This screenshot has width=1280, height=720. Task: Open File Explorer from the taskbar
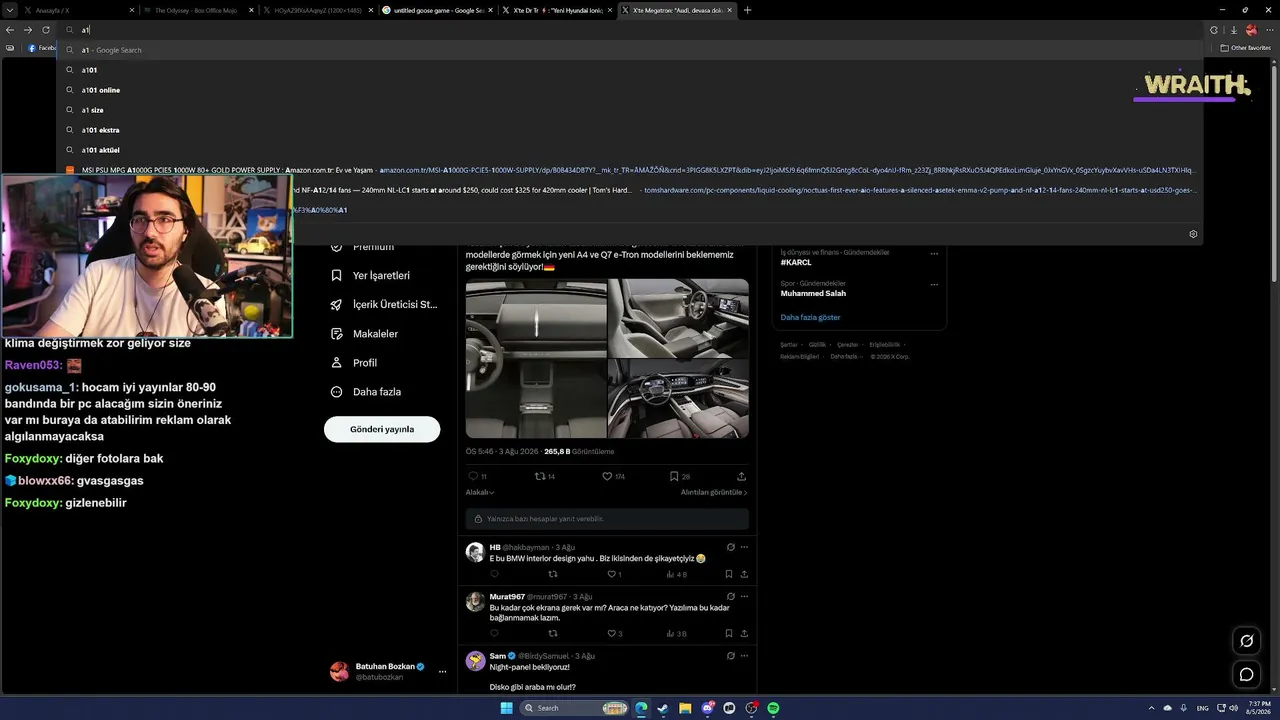[685, 708]
